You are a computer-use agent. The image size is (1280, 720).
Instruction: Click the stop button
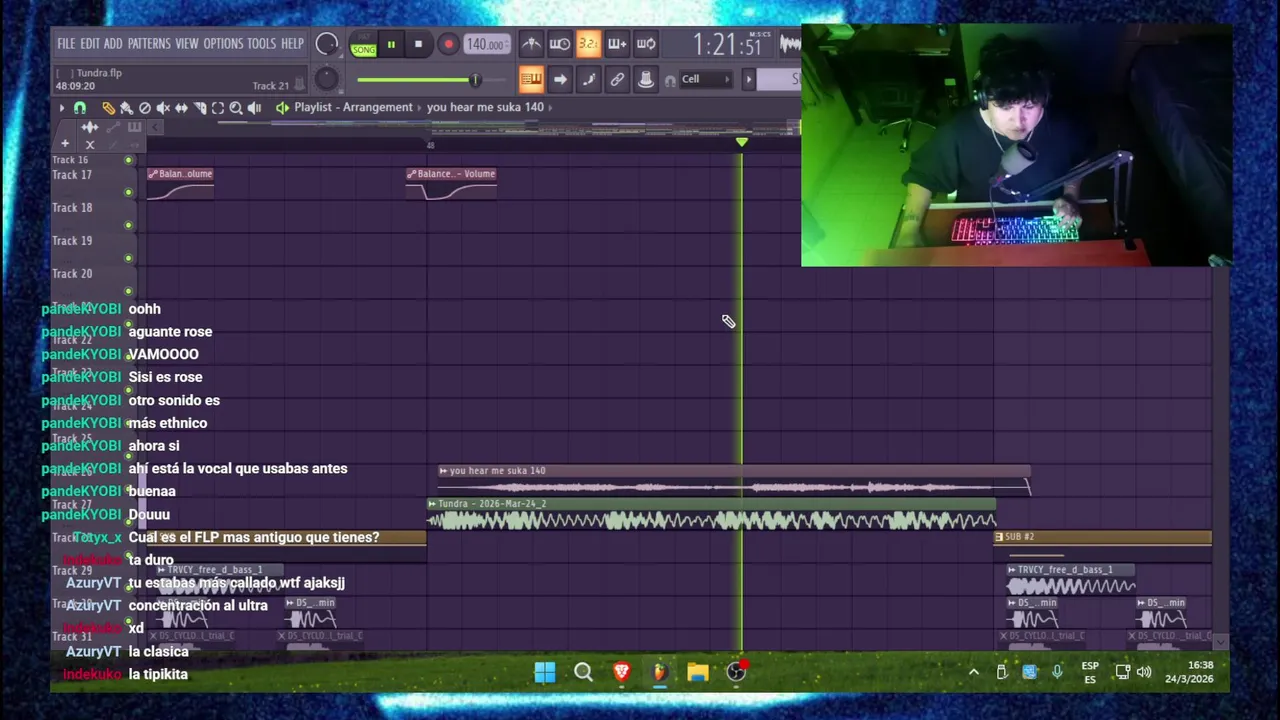click(x=418, y=45)
